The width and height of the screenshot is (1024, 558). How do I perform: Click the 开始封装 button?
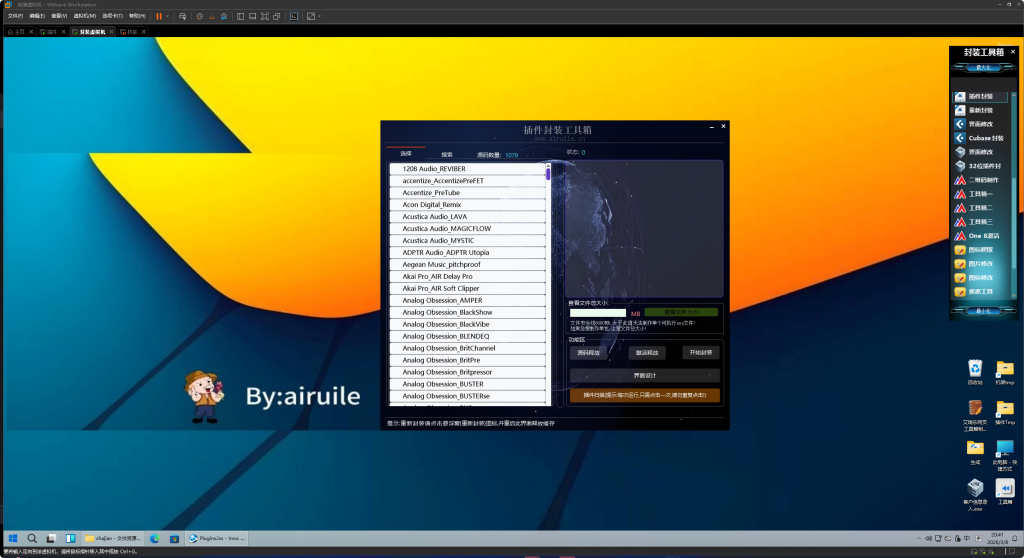700,352
